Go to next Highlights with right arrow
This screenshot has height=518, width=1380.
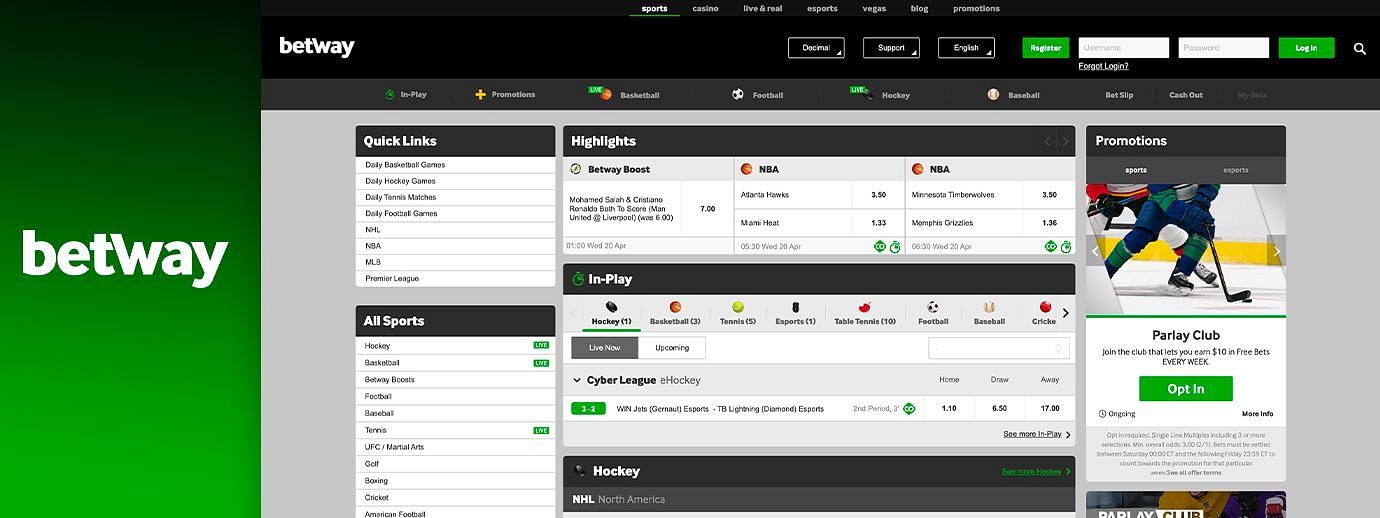pos(1066,141)
